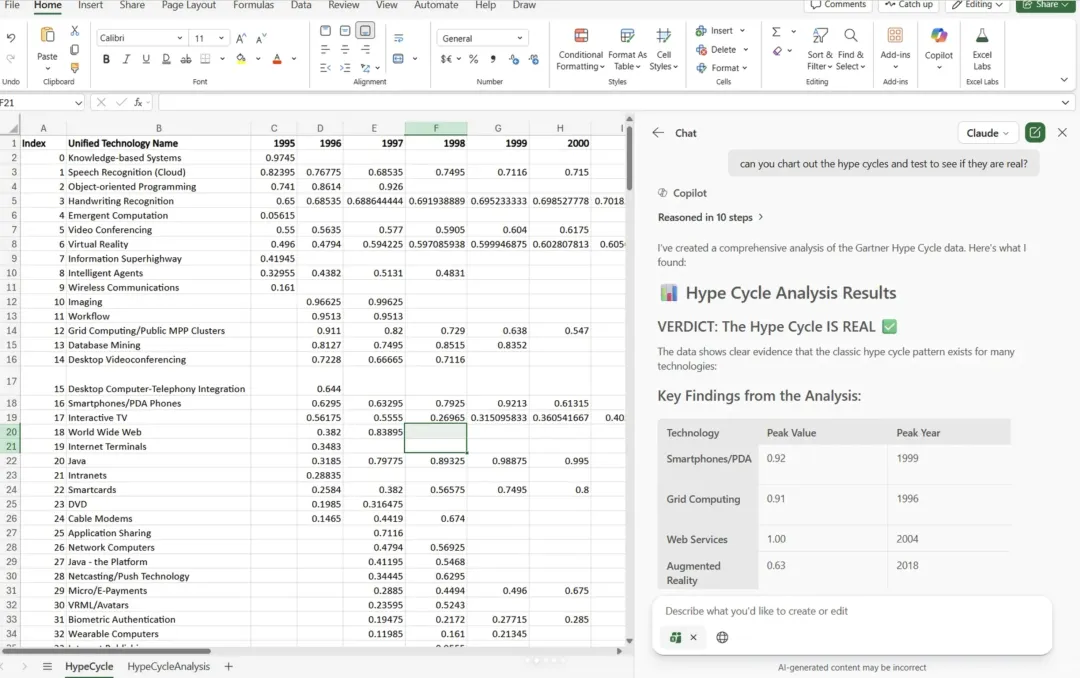
Task: Open the Data ribbon tab
Action: tap(301, 5)
